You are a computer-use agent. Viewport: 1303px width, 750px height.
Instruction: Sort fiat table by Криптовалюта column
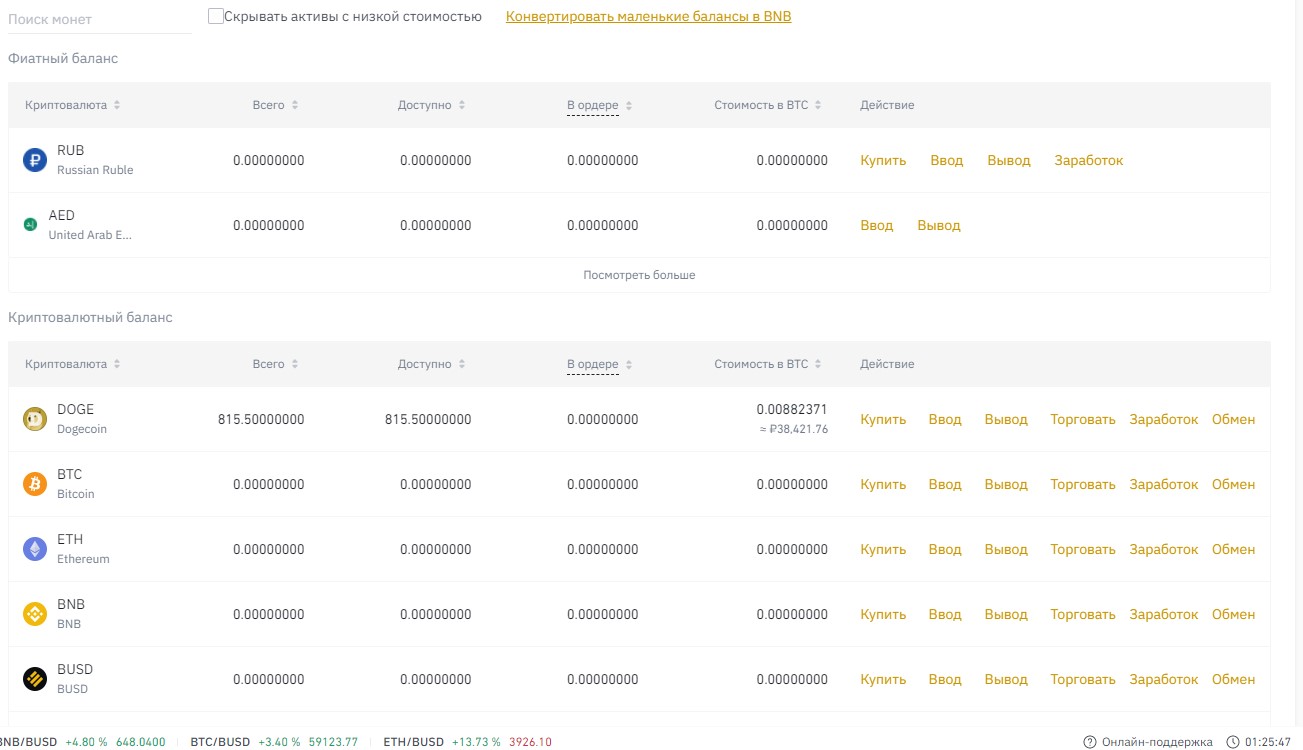click(x=72, y=105)
